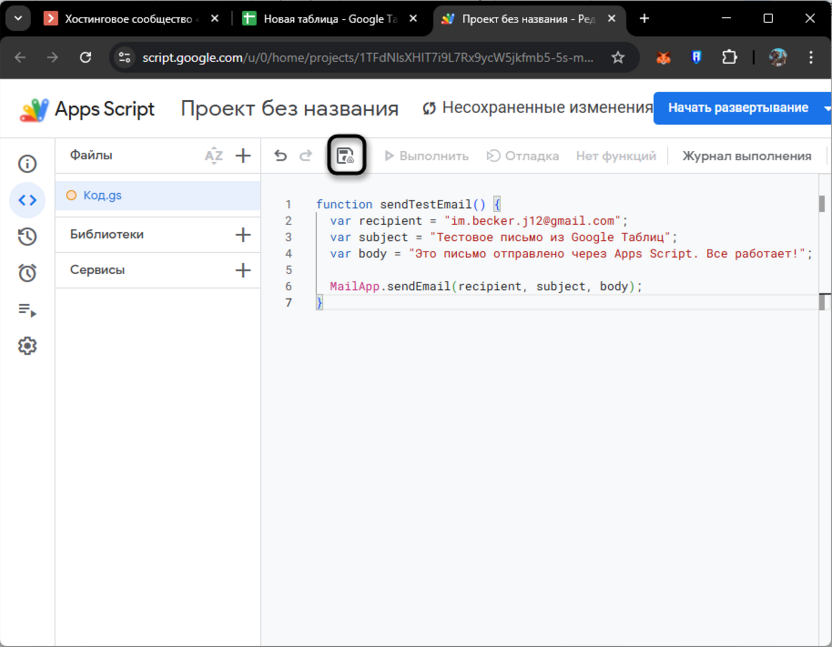
Task: Sort files alphabetically with the AZ icon
Action: 213,155
